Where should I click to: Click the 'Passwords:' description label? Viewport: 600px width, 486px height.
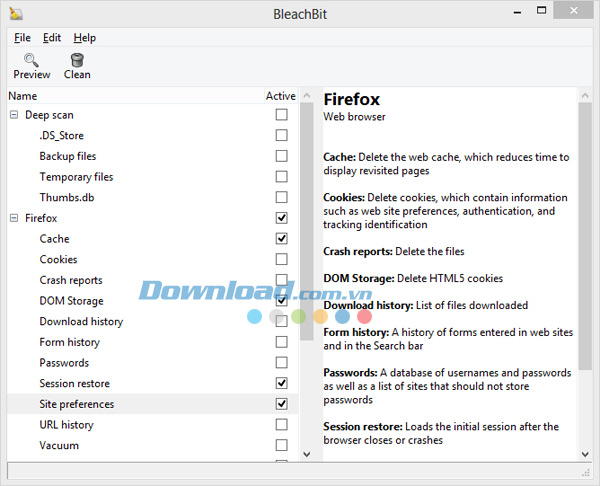point(351,373)
